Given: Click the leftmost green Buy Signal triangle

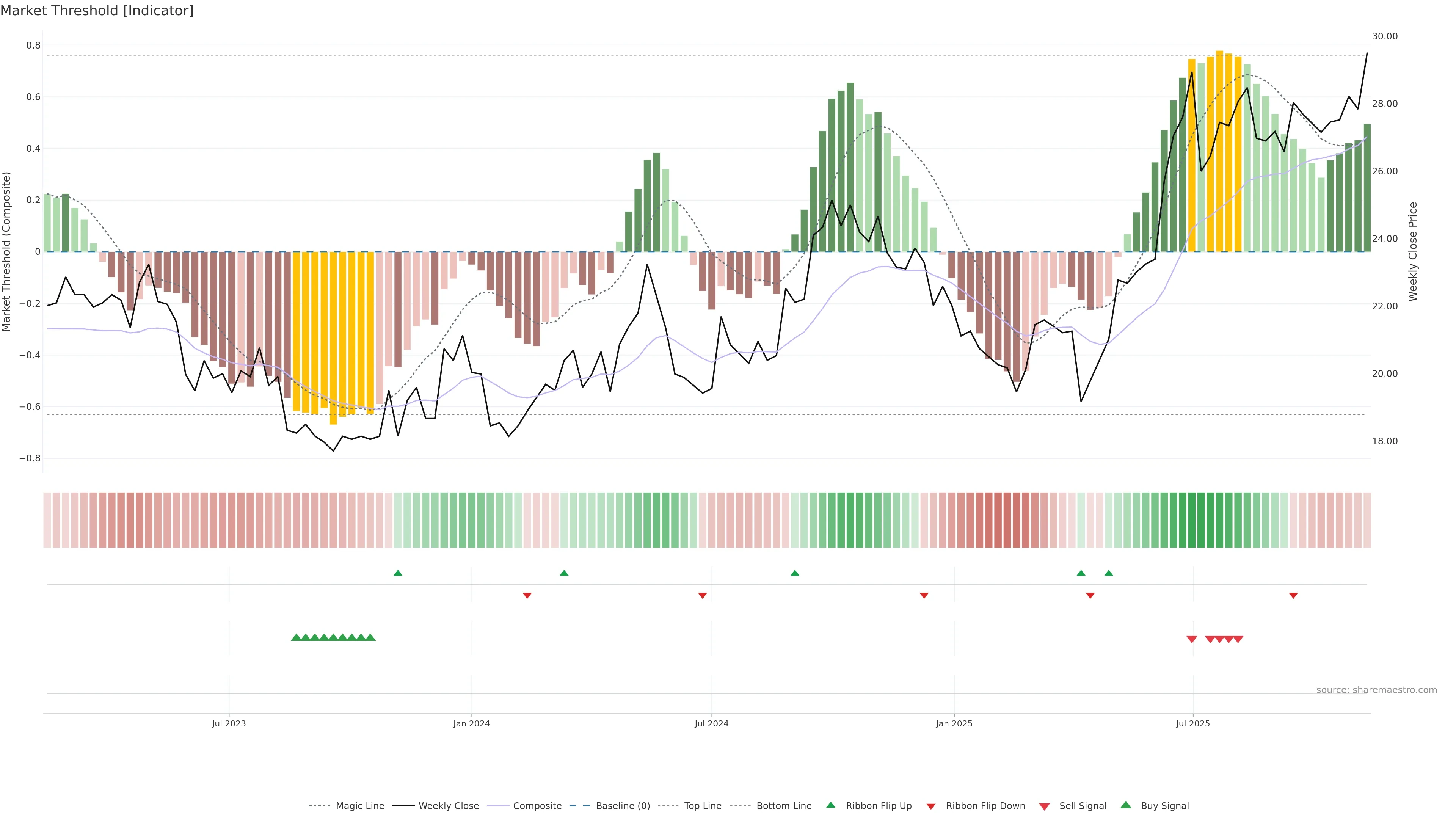Looking at the screenshot, I should (296, 637).
